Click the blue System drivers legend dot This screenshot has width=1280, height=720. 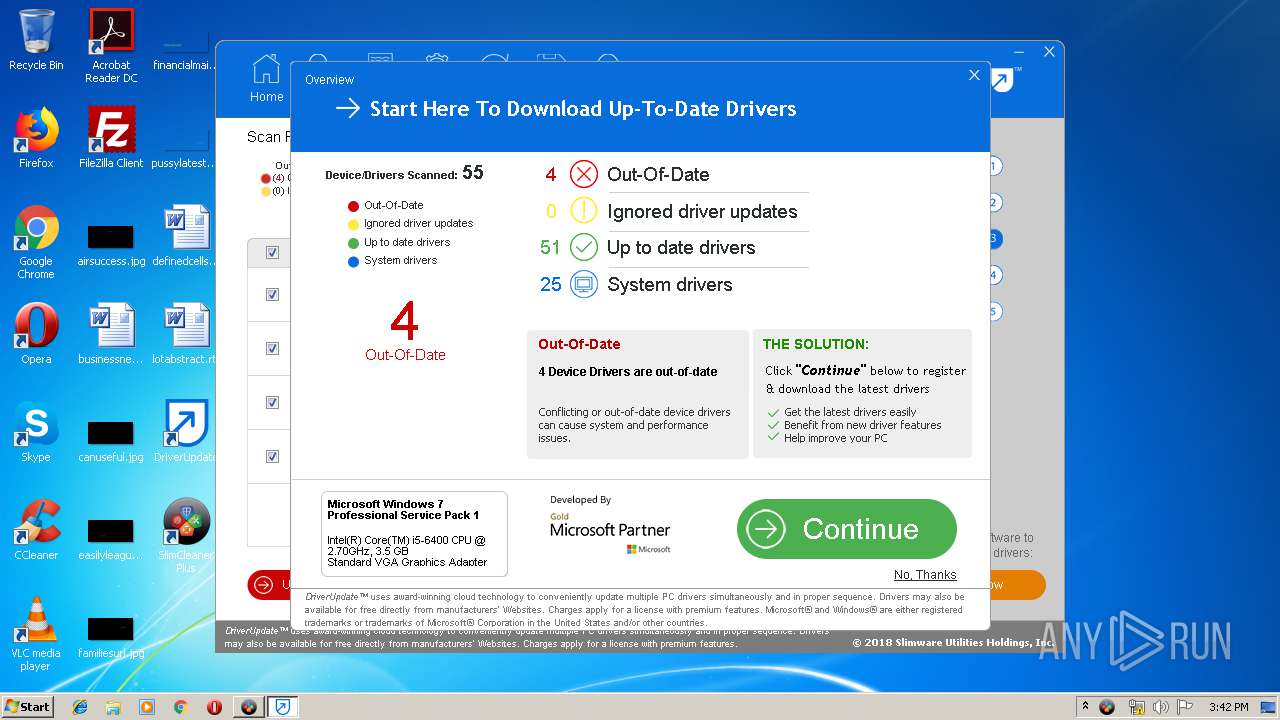353,261
